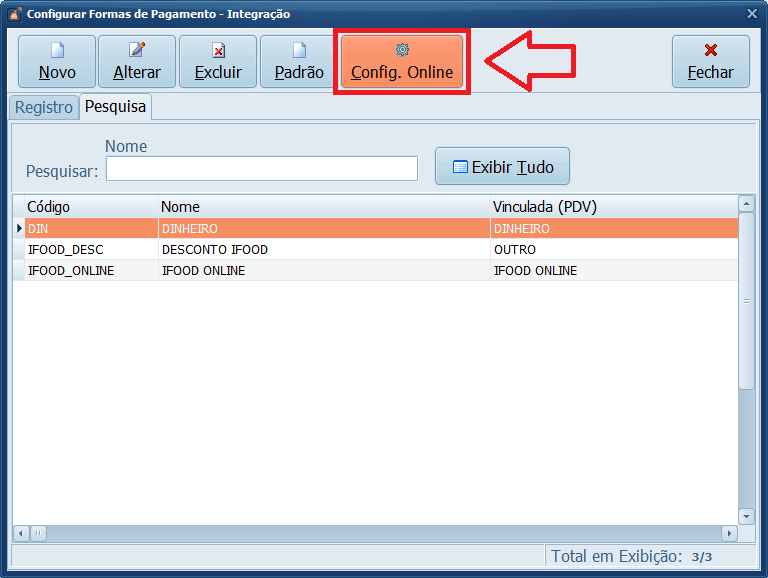Click the OUTRO linked PDV cell
Viewport: 768px width, 578px height.
tap(614, 249)
